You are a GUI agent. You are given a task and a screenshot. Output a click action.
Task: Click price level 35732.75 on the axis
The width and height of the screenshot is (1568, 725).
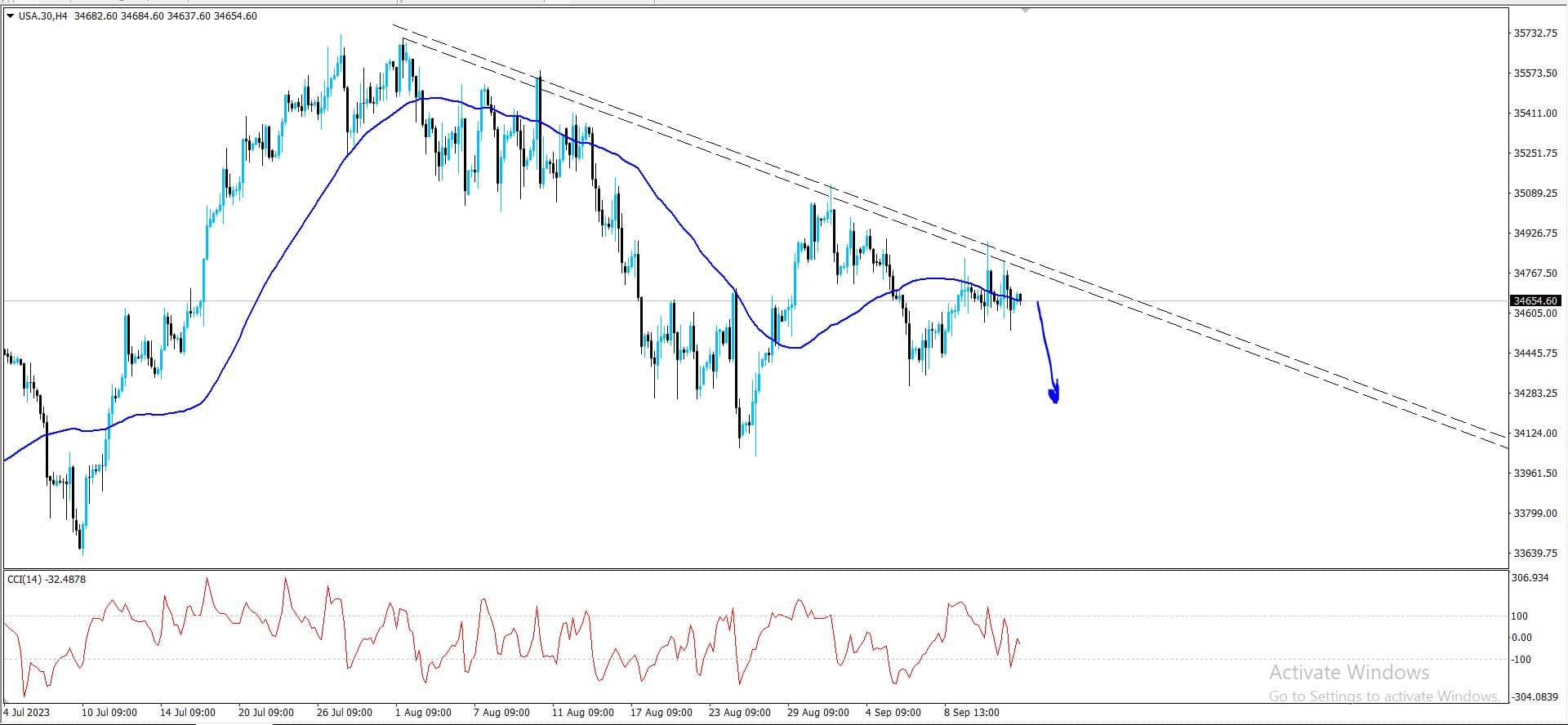[x=1535, y=33]
